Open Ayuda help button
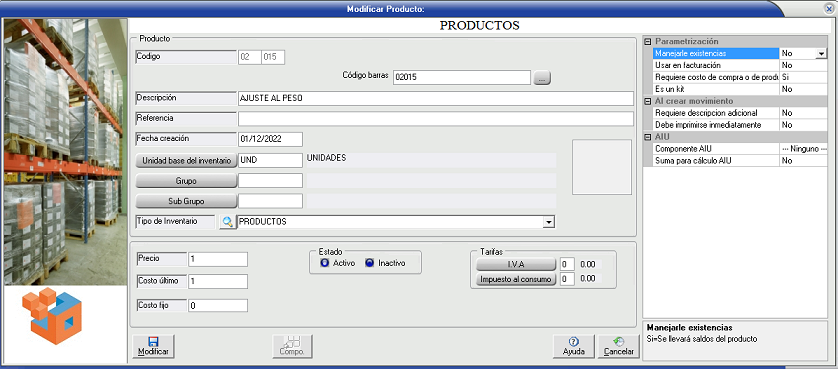Image resolution: width=838 pixels, height=369 pixels. tap(574, 347)
